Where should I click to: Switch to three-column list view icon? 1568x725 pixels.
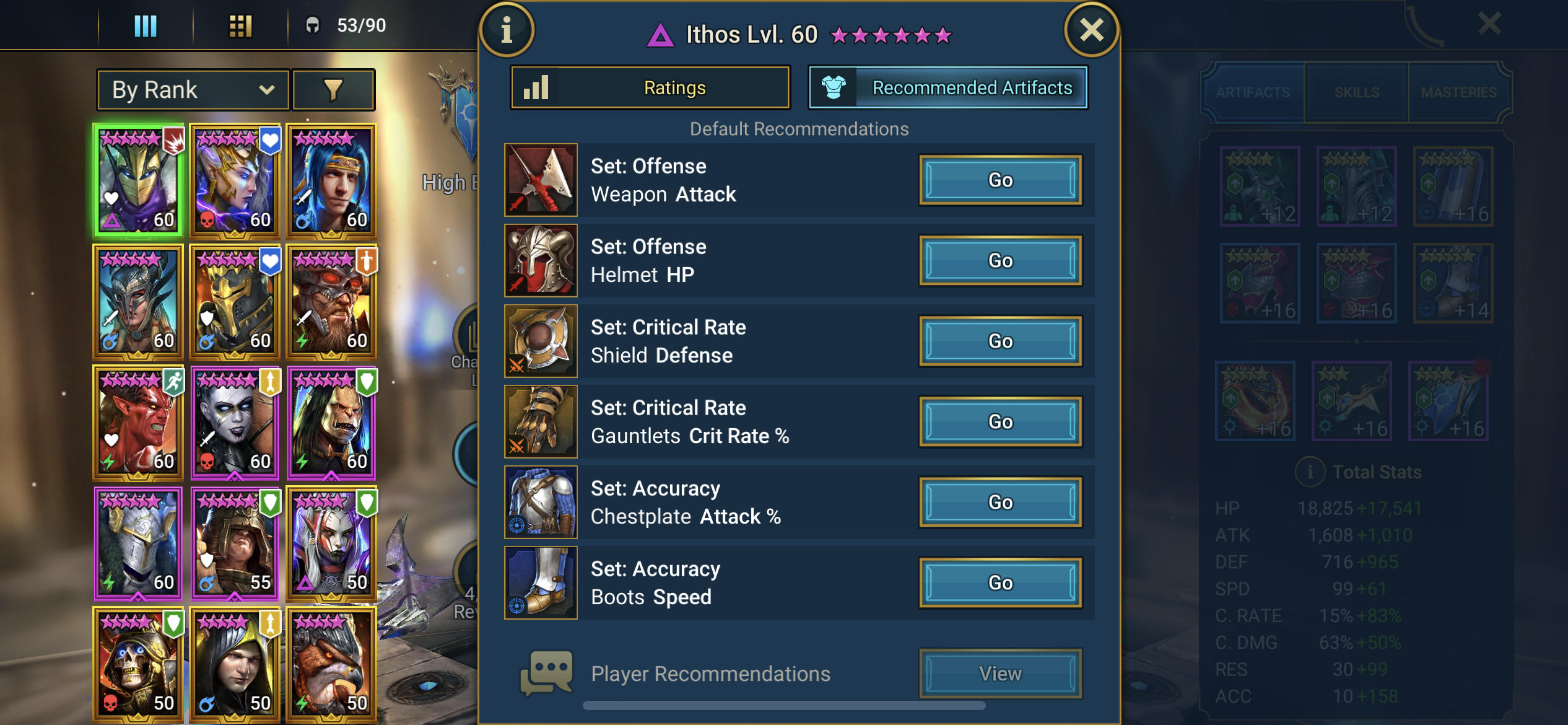pyautogui.click(x=146, y=25)
